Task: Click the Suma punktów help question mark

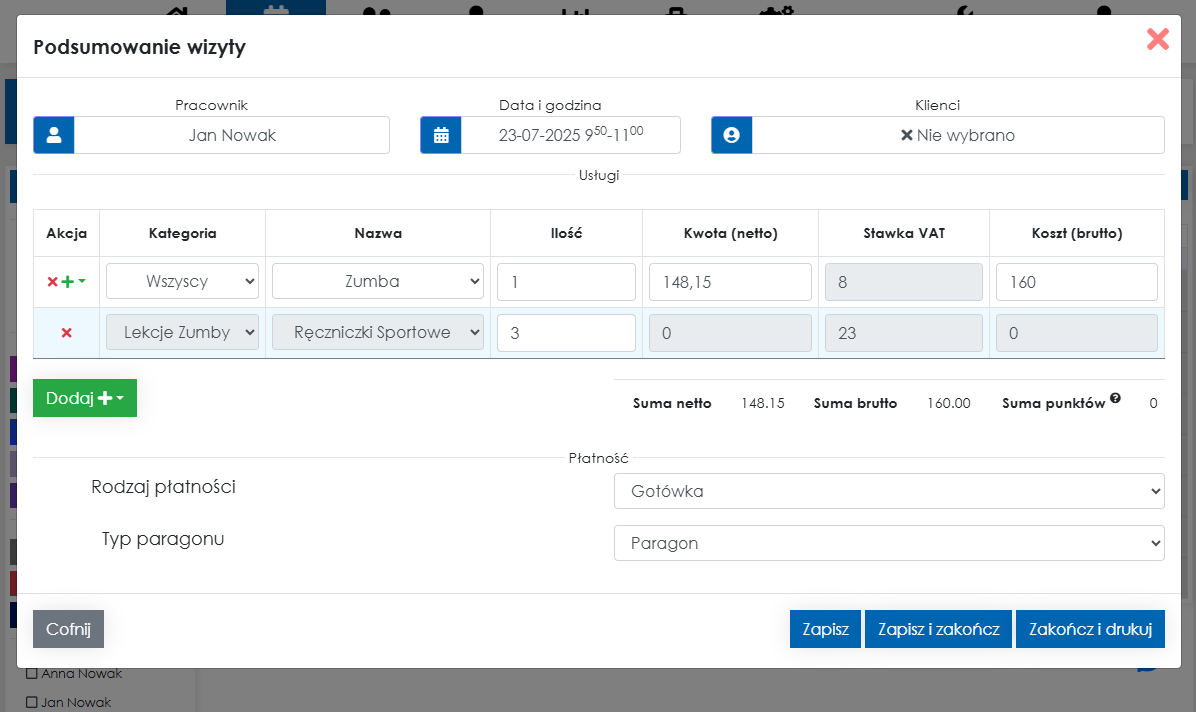Action: click(x=1115, y=398)
